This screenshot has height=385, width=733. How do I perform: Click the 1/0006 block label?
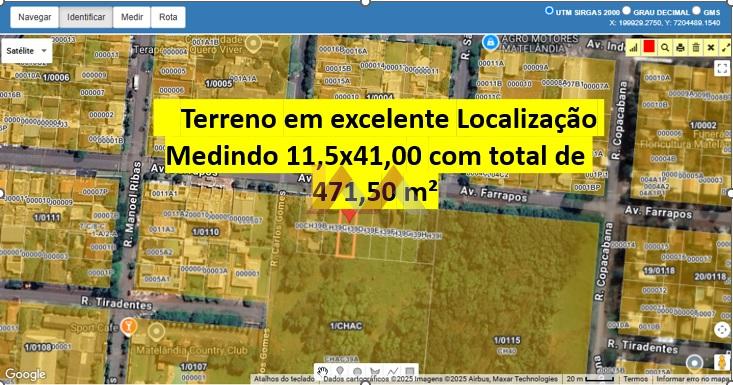[x=56, y=78]
